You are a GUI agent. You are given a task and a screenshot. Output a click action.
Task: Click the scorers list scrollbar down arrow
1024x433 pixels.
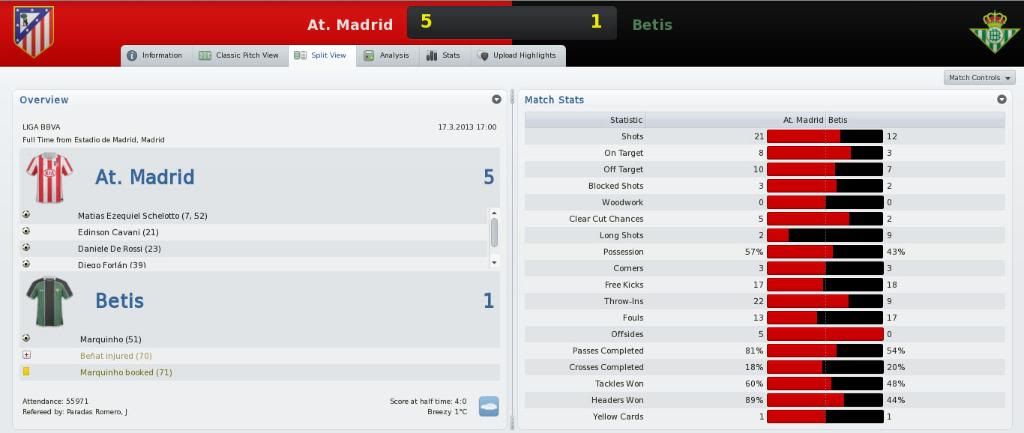494,262
